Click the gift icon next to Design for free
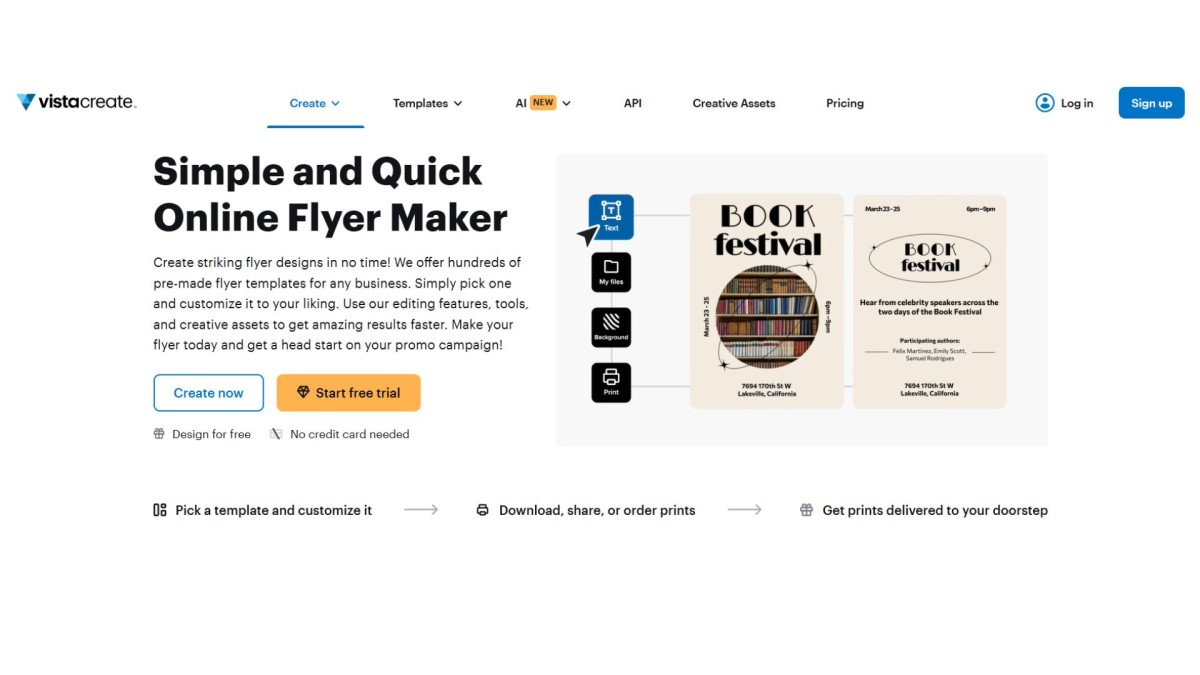 (159, 434)
